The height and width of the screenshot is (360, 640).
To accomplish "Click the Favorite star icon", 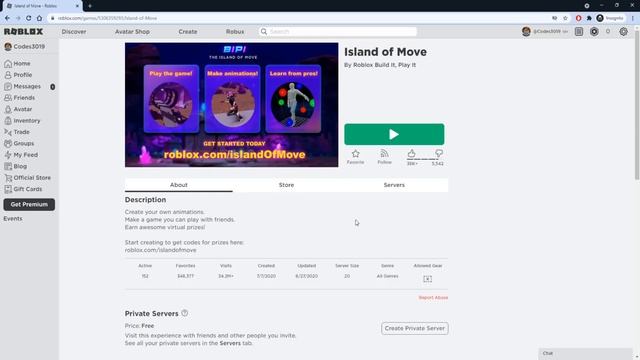I will click(356, 154).
